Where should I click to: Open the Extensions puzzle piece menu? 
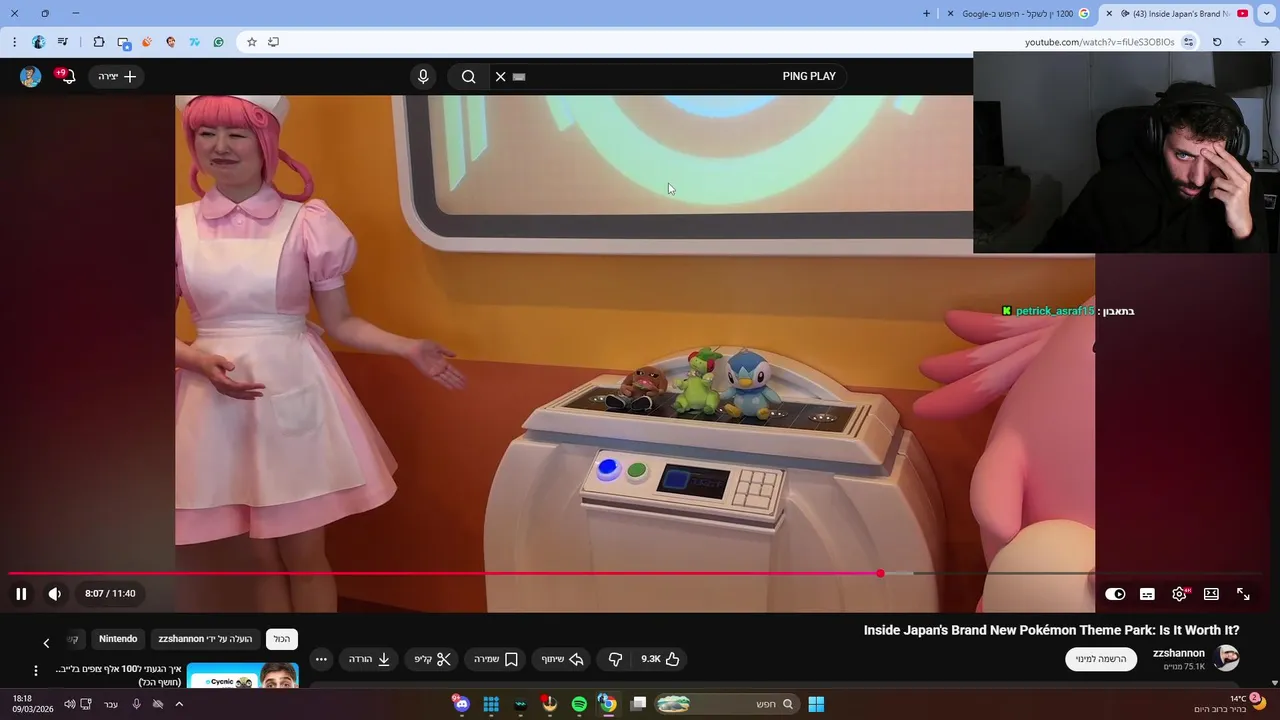click(99, 42)
